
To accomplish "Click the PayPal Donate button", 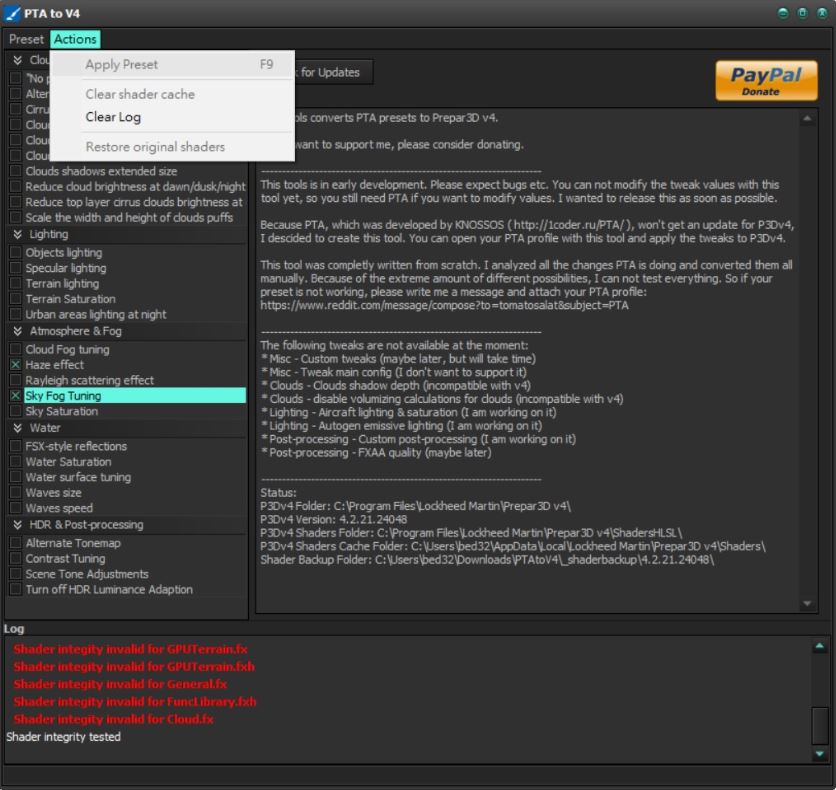I will point(766,81).
